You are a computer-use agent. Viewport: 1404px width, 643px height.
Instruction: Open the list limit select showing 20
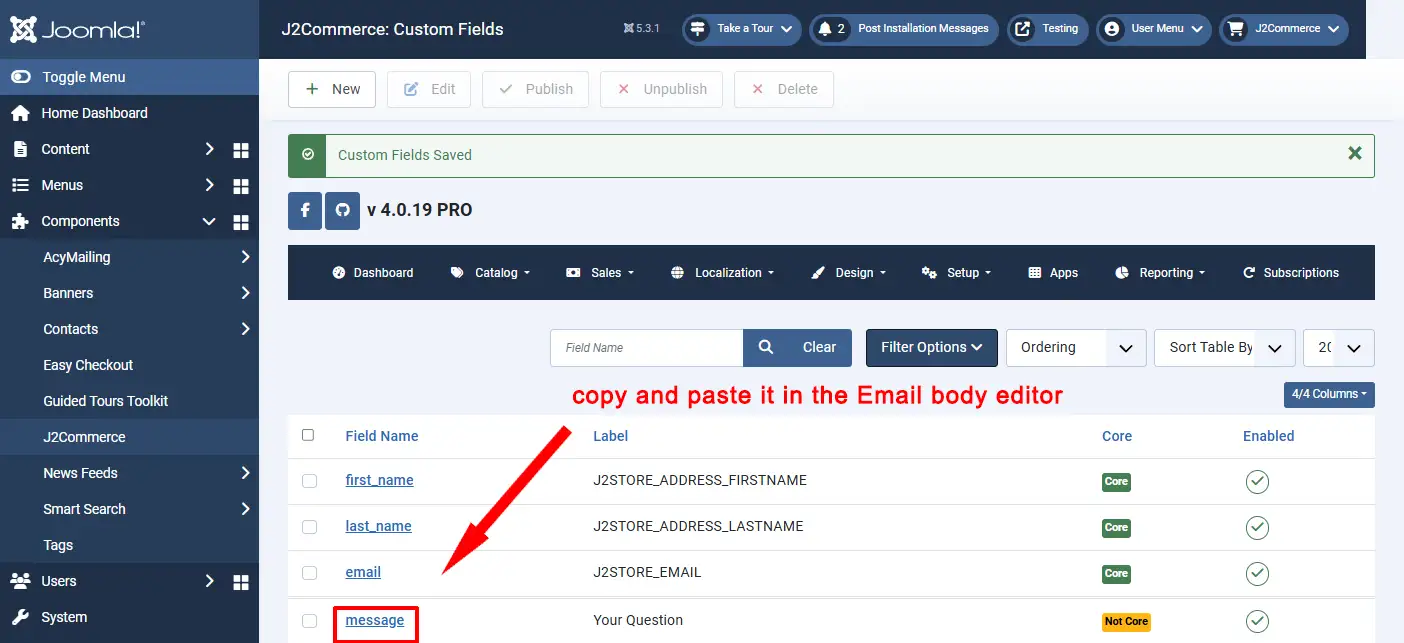point(1339,348)
